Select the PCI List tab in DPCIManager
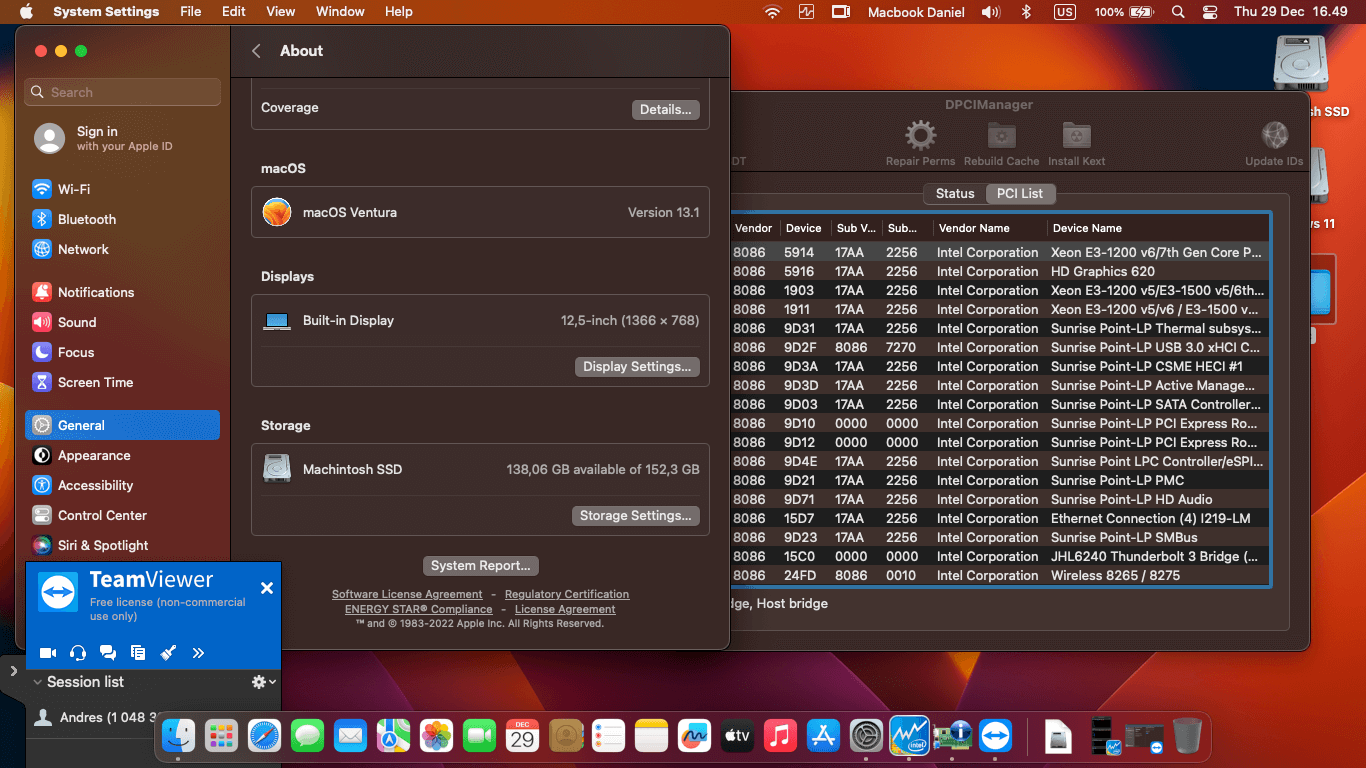 coord(1020,193)
